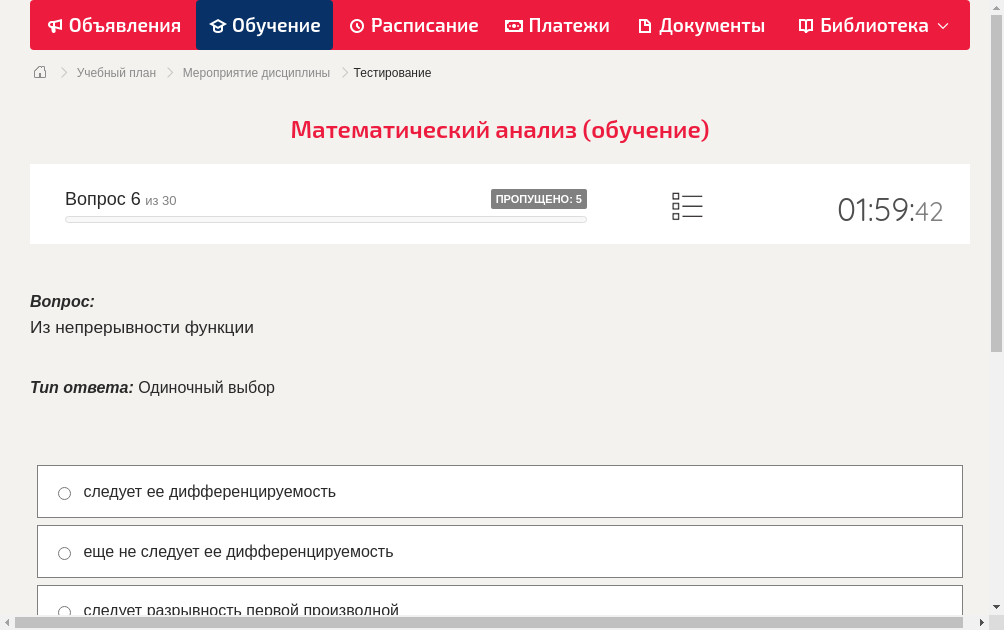This screenshot has width=1004, height=630.
Task: Click the ПРОПУЩЕНО: 5 badge
Action: pos(539,198)
